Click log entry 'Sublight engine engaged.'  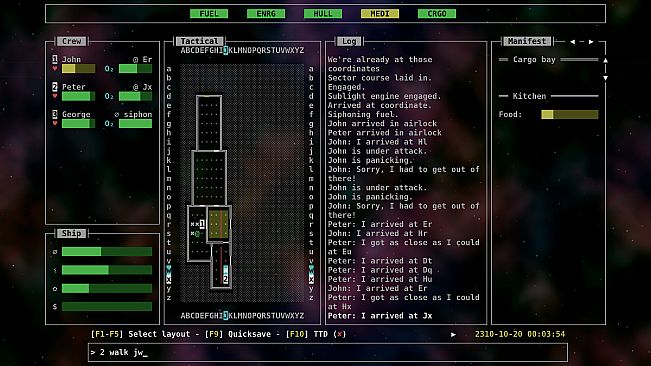coord(384,96)
